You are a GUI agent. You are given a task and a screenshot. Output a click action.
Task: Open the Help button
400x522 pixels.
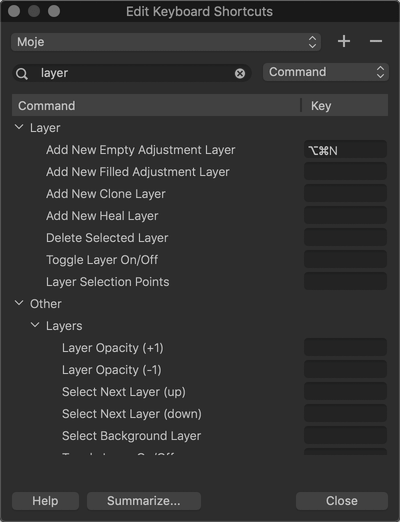(x=45, y=501)
